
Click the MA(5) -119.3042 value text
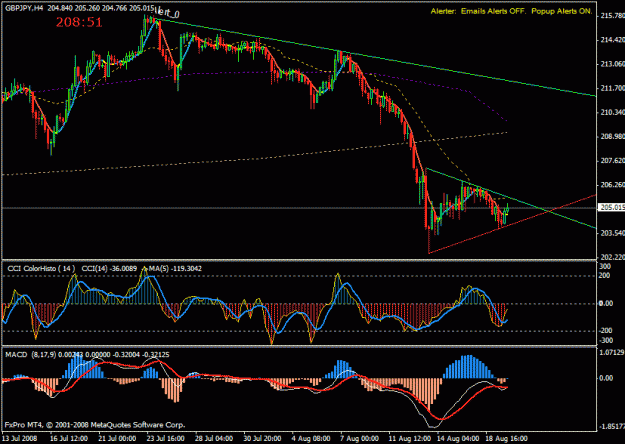(x=175, y=269)
